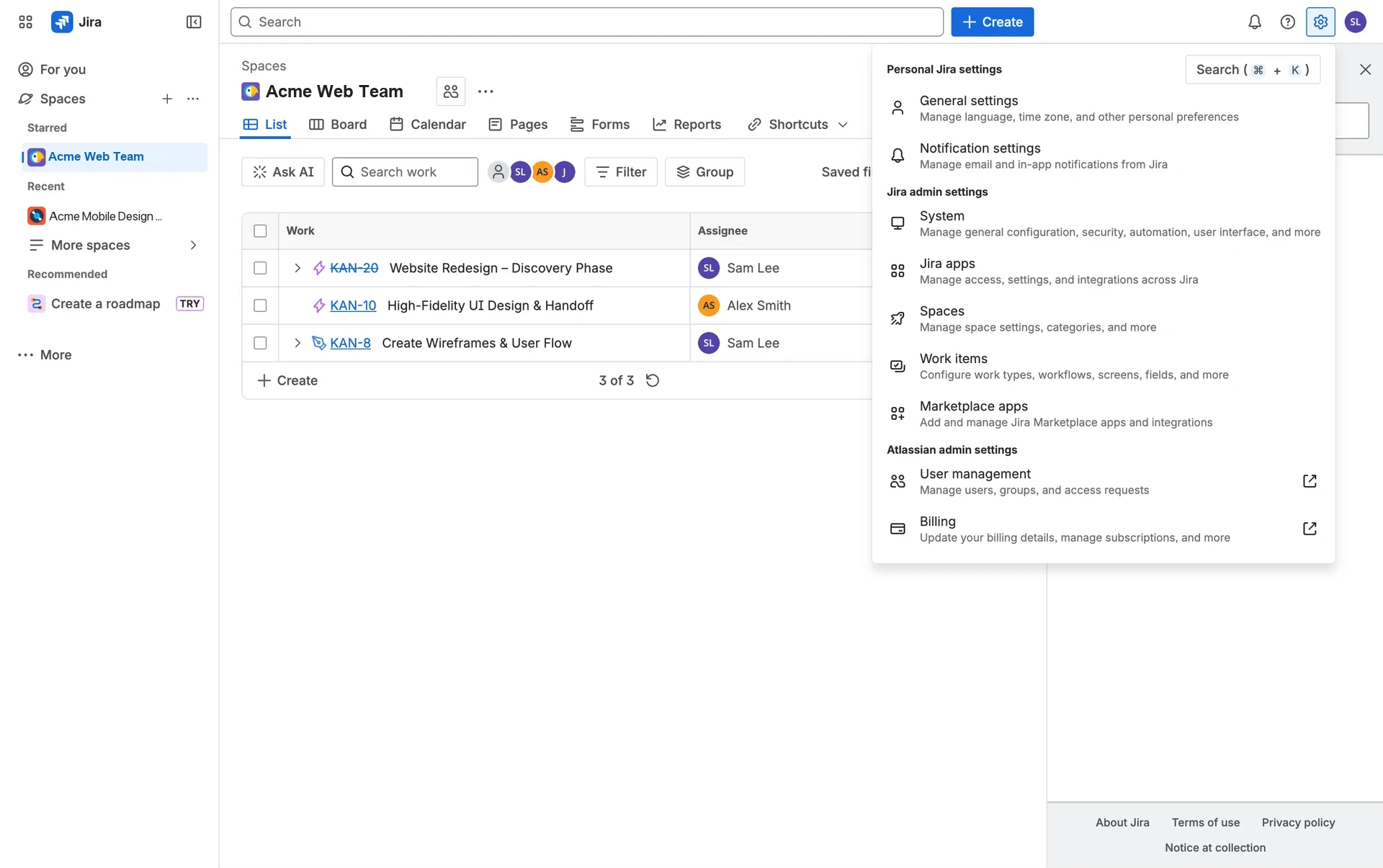Click the Jira logo
The height and width of the screenshot is (868, 1383).
tap(76, 22)
